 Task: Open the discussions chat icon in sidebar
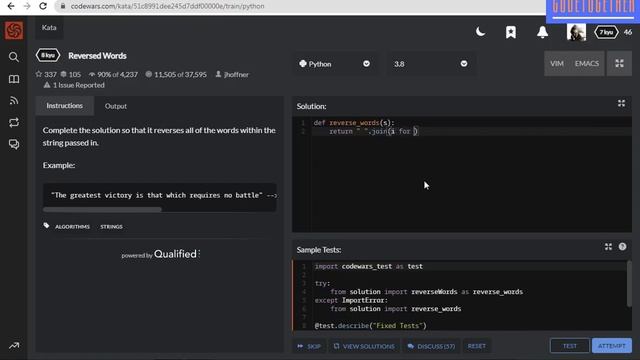pyautogui.click(x=14, y=144)
